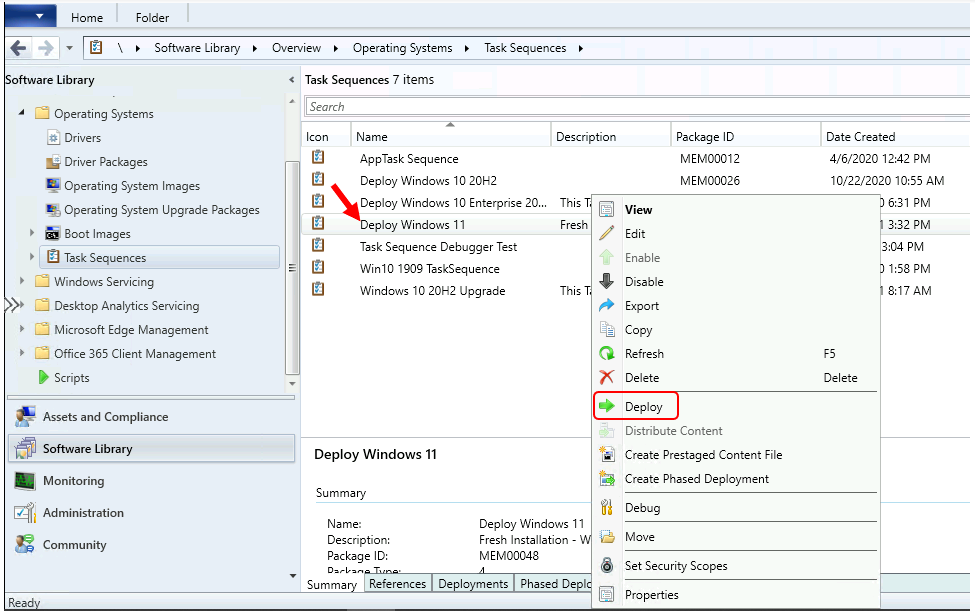Expand the Windows Servicing tree node
This screenshot has width=975, height=616.
[x=22, y=281]
